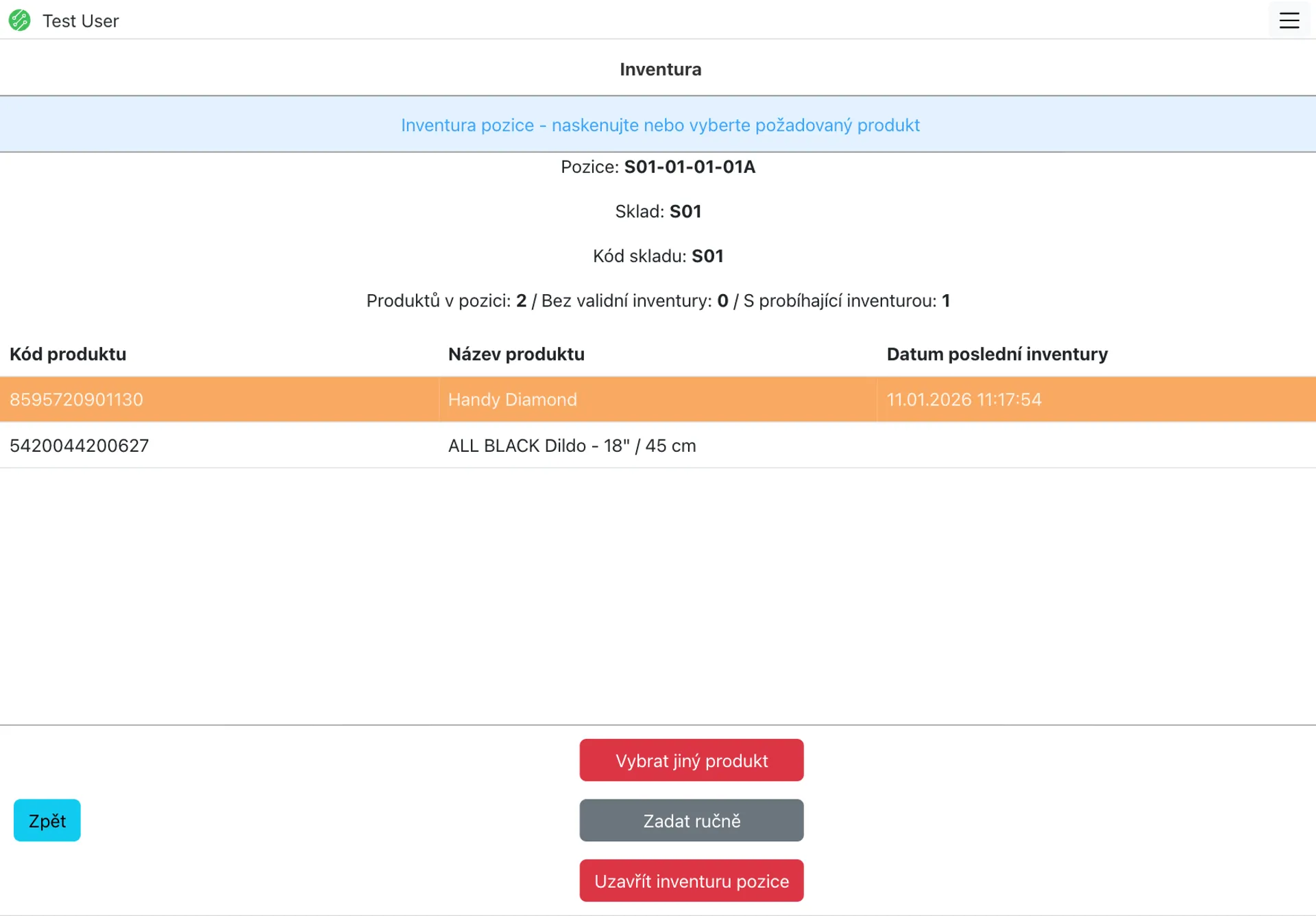The image size is (1316, 916).
Task: Select product code 5420044200627 row
Action: click(x=80, y=446)
